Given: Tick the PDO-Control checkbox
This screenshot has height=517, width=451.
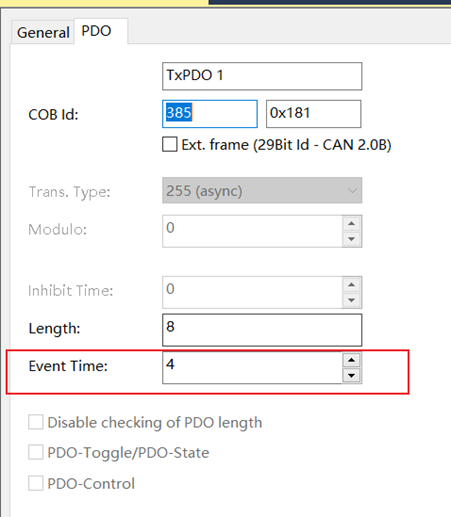Looking at the screenshot, I should pos(36,483).
